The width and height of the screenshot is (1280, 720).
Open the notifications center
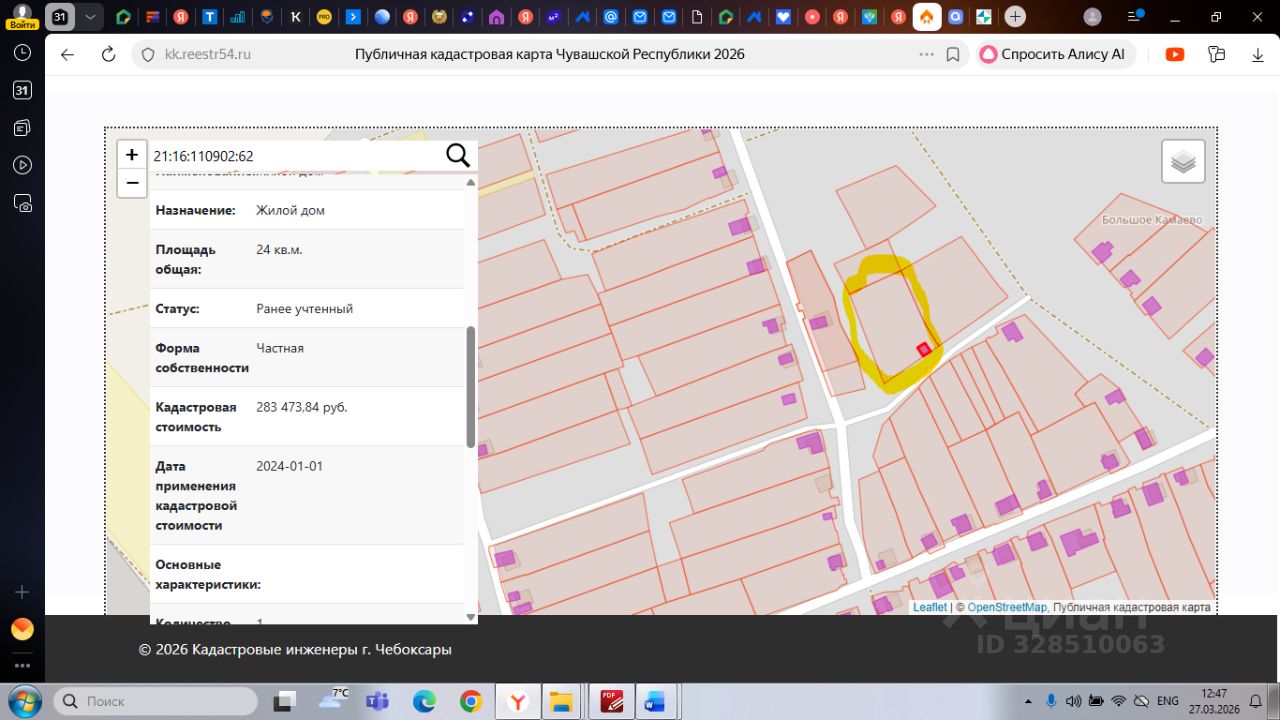(1255, 701)
